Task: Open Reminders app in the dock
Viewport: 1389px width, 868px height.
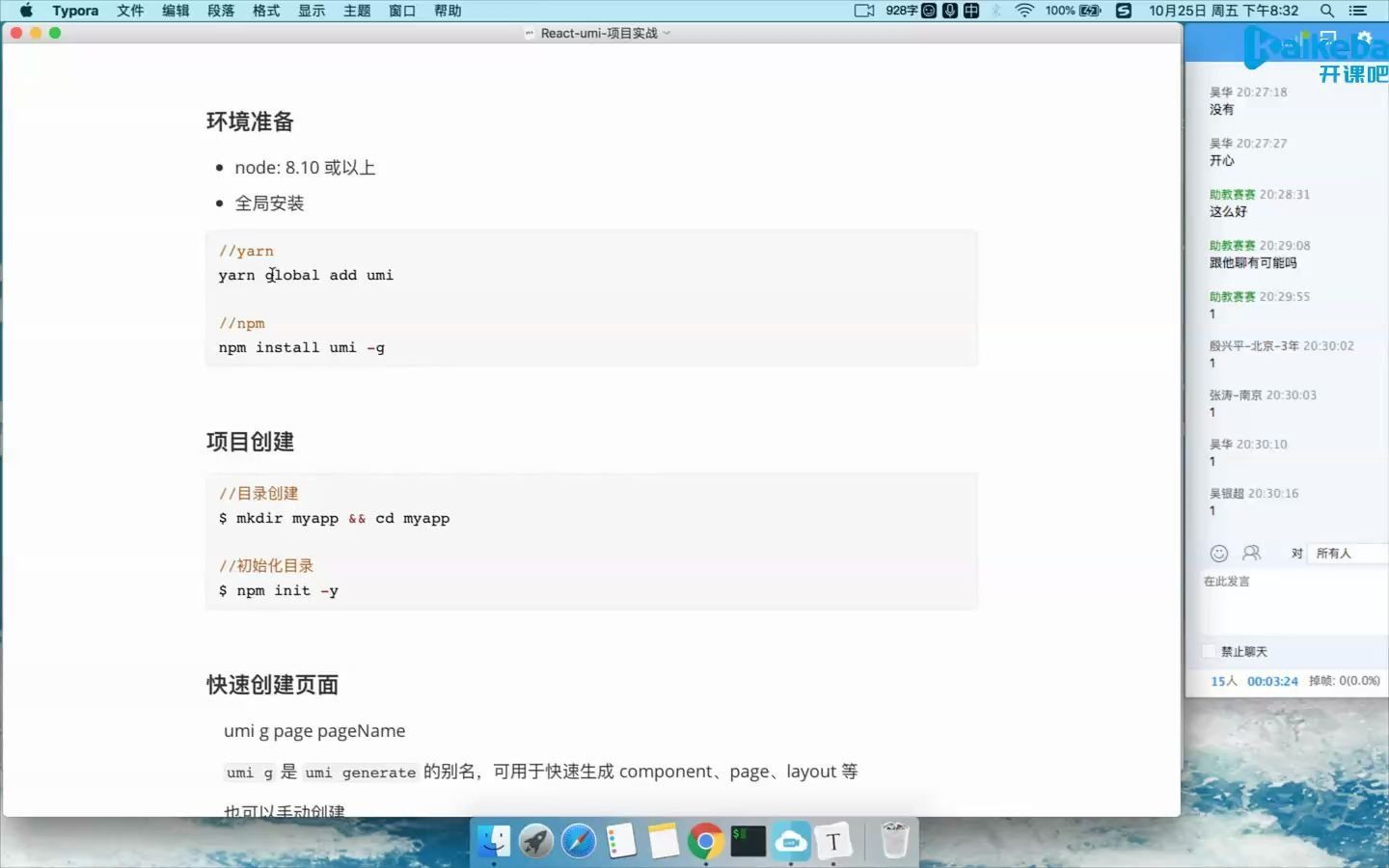Action: coord(621,841)
